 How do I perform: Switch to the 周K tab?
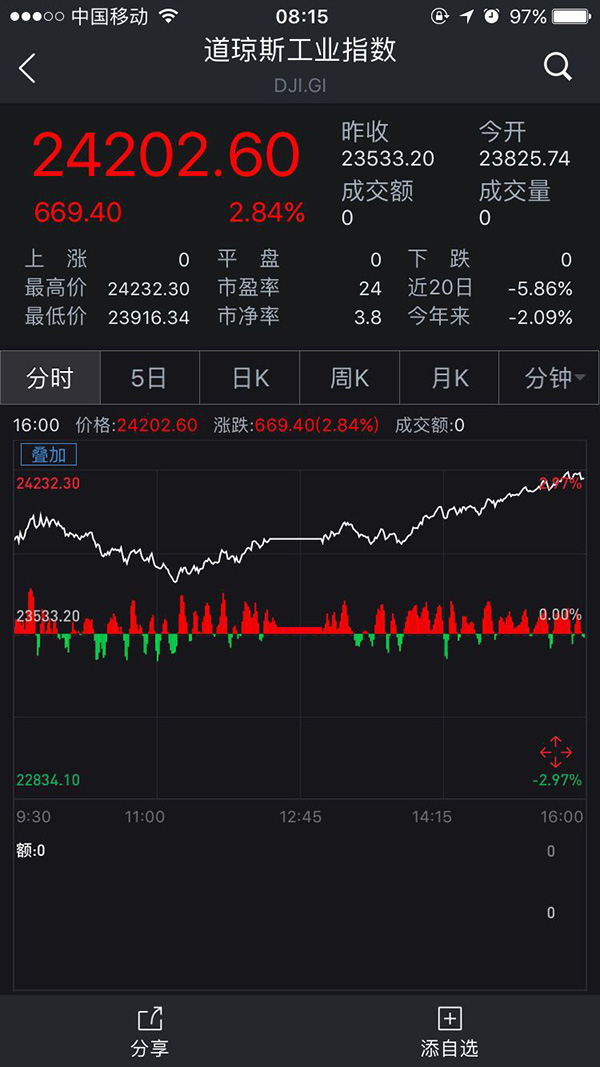(350, 378)
